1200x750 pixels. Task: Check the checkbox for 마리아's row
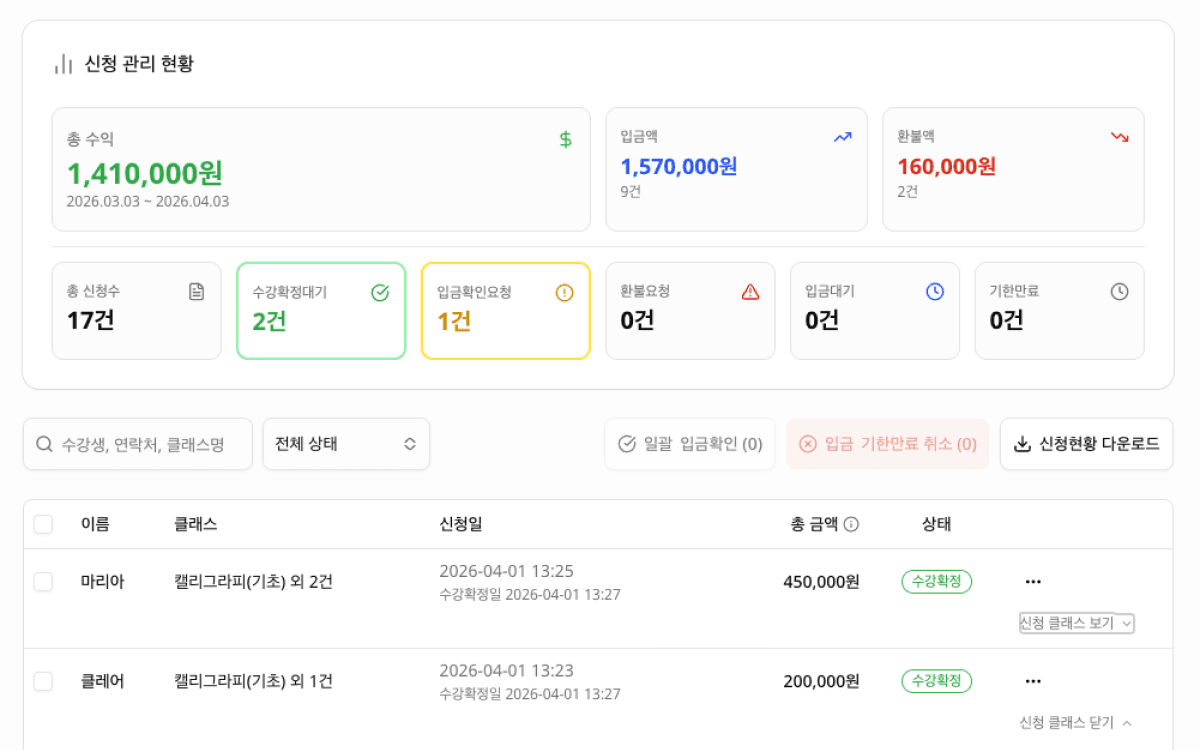[43, 581]
